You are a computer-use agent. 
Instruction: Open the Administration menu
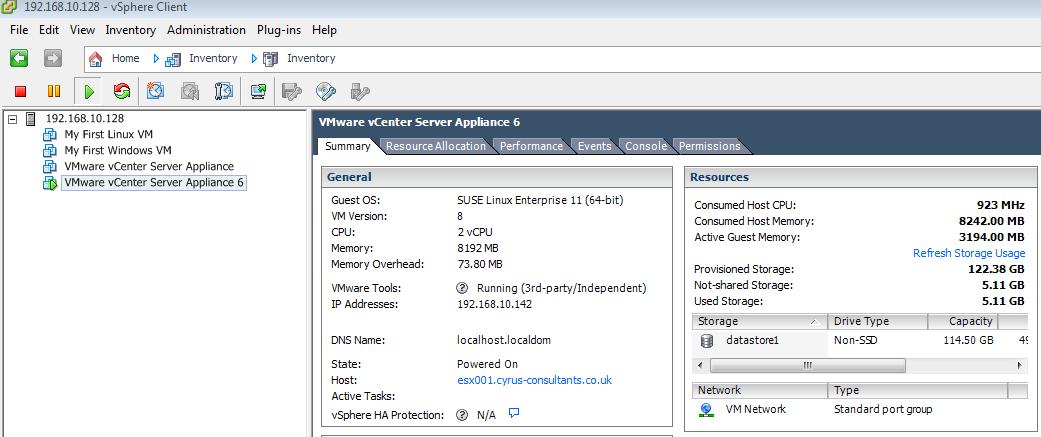(206, 30)
